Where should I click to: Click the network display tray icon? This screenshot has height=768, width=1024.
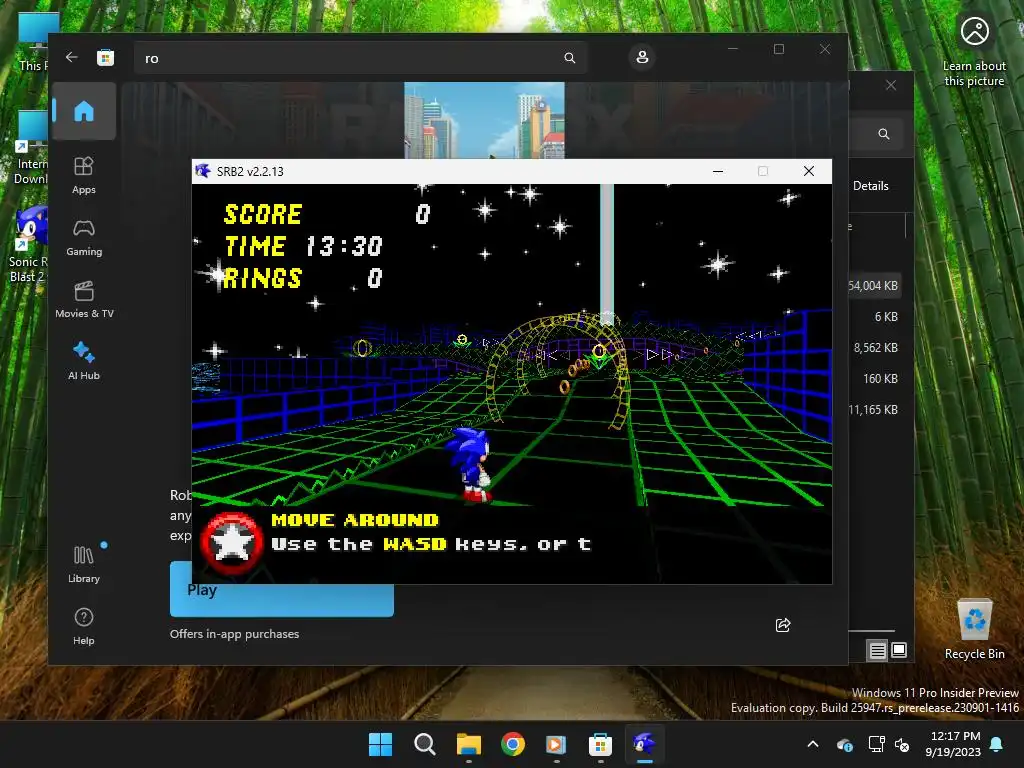click(x=876, y=744)
